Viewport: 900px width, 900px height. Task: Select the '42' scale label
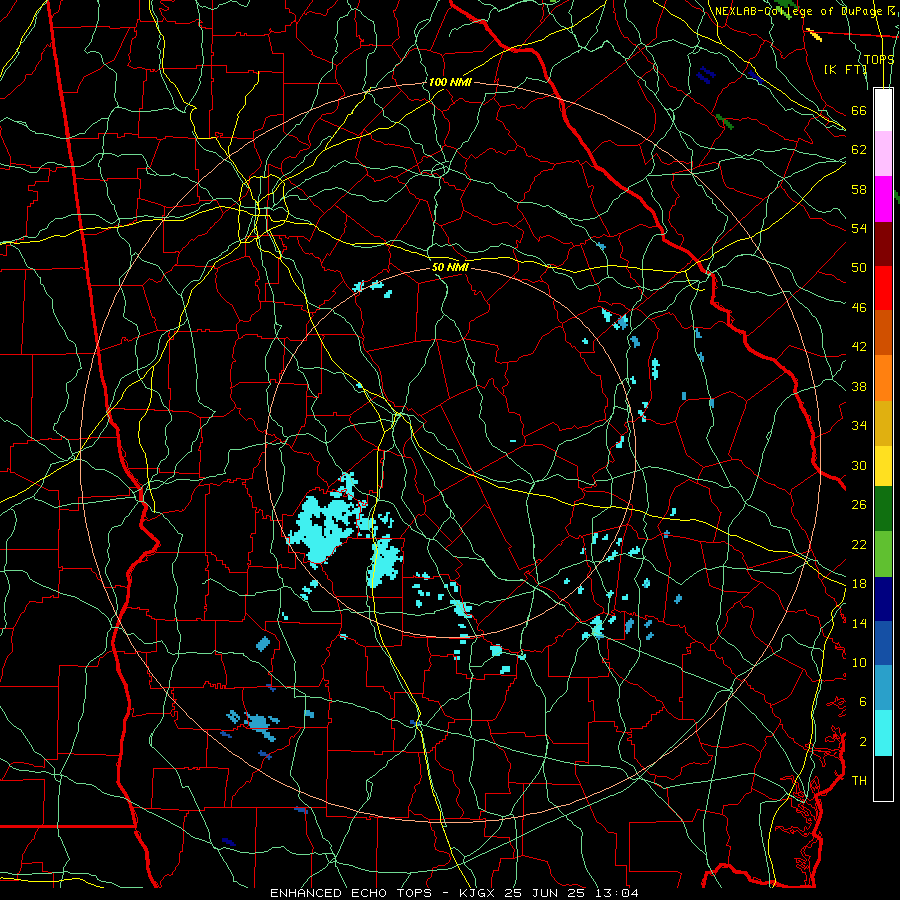click(859, 347)
